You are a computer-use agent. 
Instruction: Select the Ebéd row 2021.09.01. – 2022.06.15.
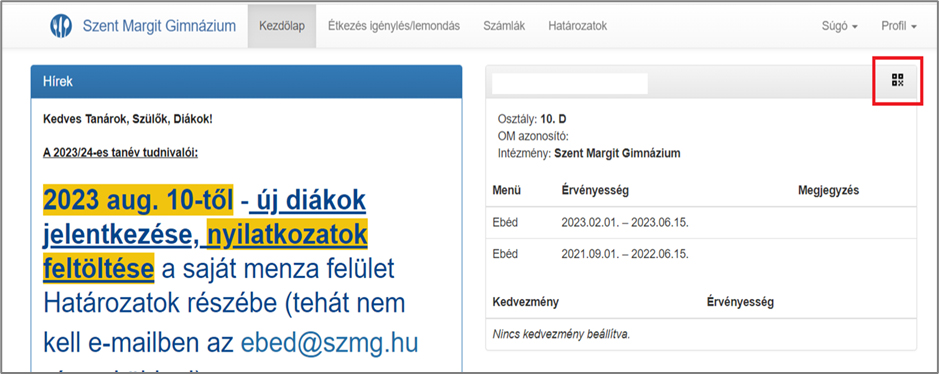[701, 254]
